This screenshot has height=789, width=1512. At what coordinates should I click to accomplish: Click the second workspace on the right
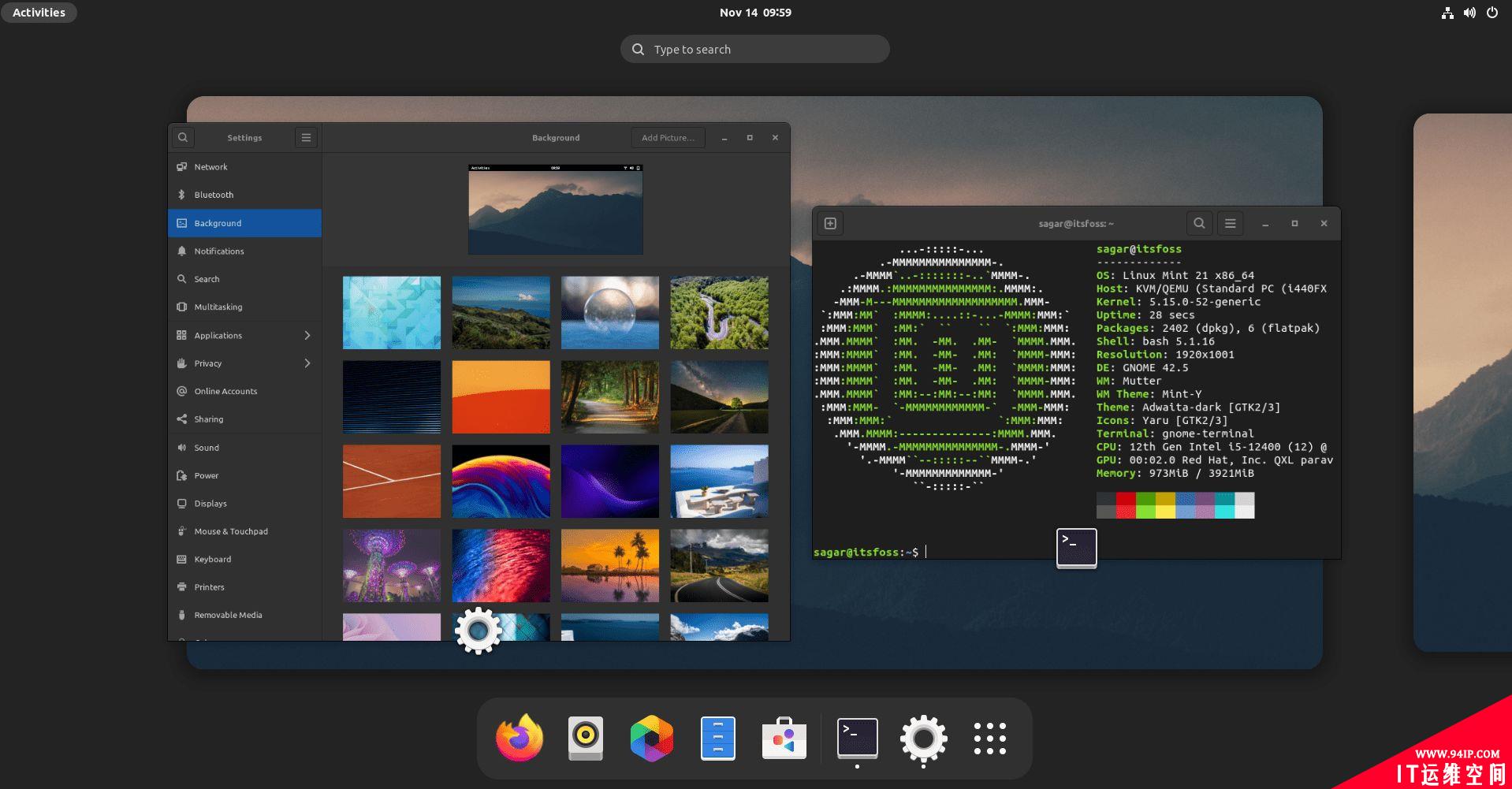[x=1462, y=382]
